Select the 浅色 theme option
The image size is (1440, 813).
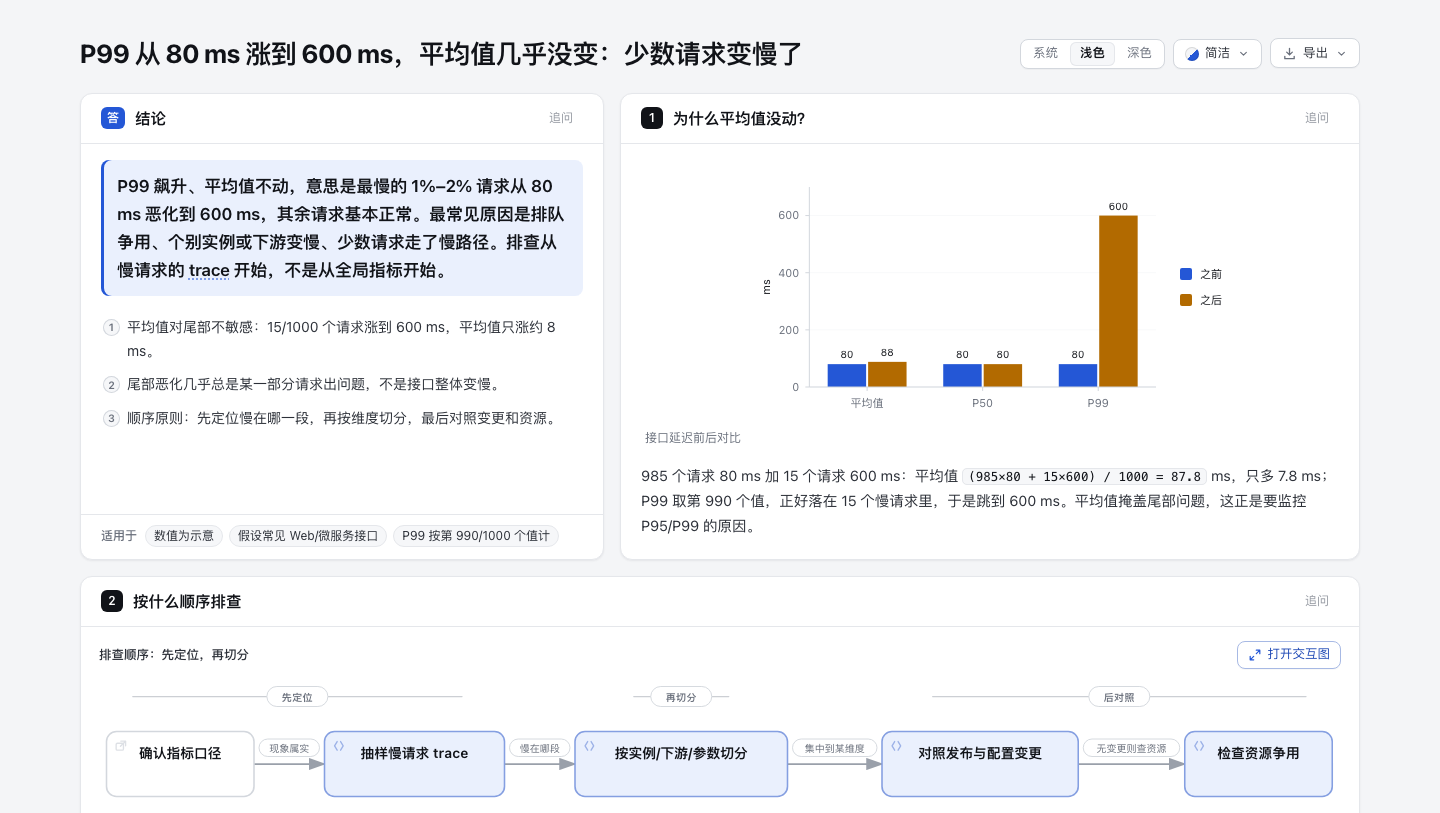pyautogui.click(x=1092, y=53)
